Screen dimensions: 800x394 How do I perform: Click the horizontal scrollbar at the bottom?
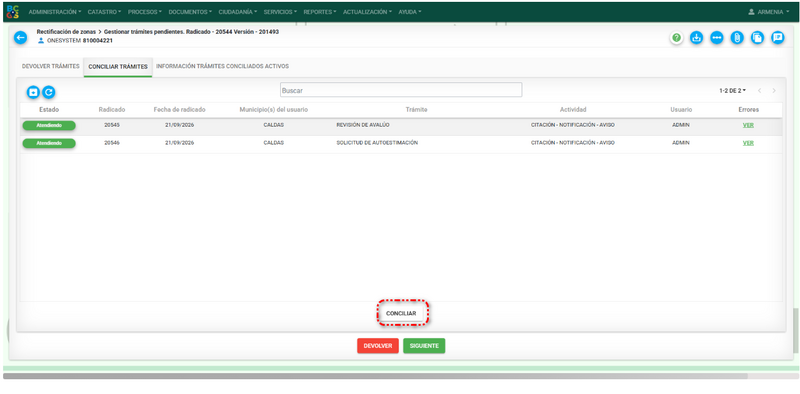click(376, 376)
